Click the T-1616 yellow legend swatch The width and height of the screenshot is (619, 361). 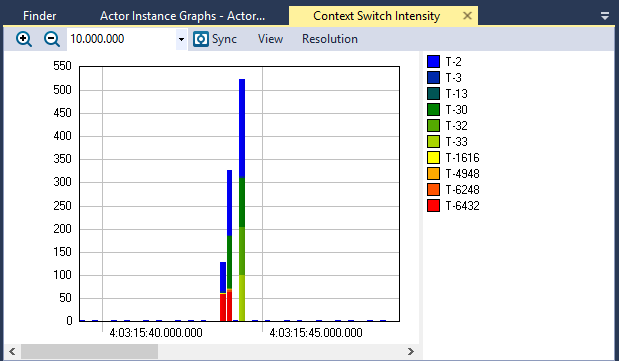pyautogui.click(x=433, y=158)
